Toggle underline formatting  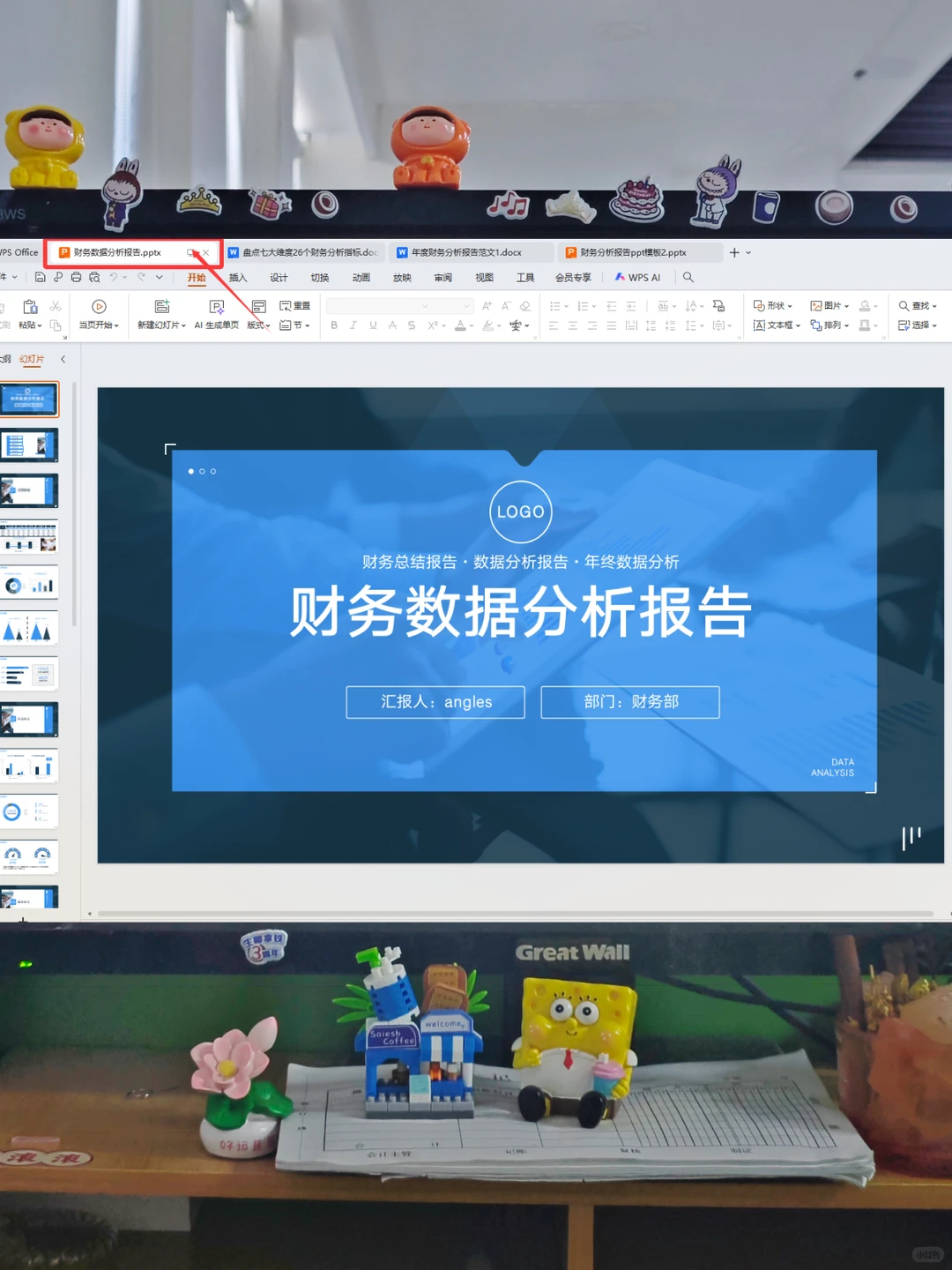coord(373,325)
